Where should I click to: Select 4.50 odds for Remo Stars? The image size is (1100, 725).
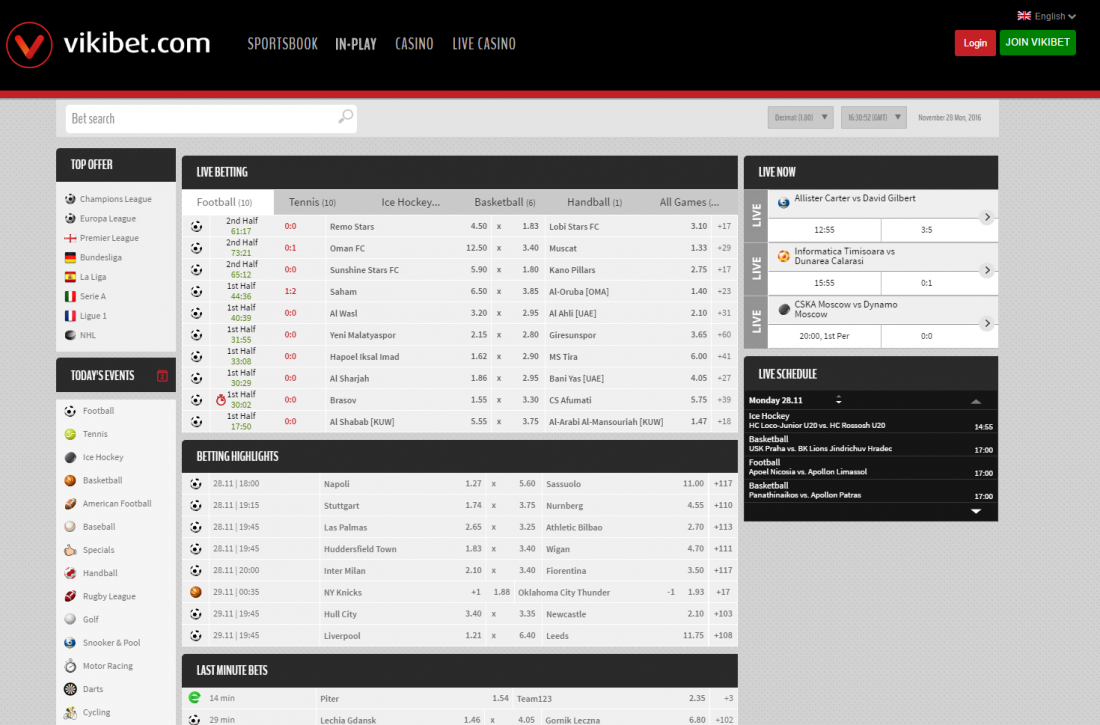coord(478,226)
